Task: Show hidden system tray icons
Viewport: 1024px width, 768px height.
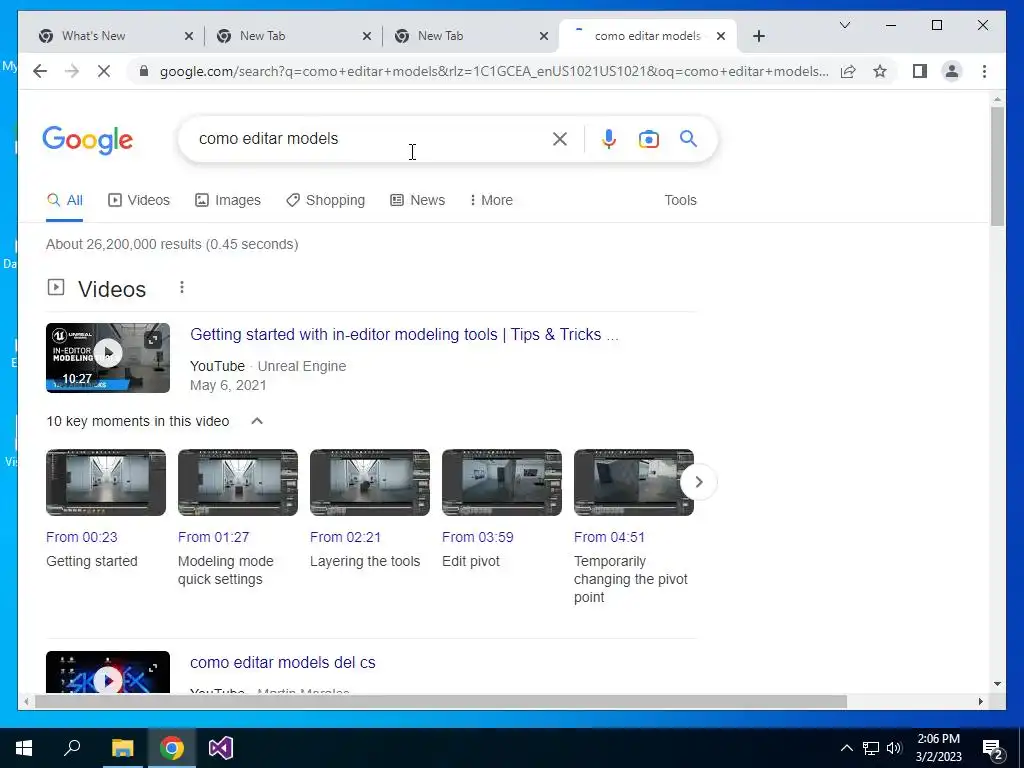Action: (x=846, y=748)
